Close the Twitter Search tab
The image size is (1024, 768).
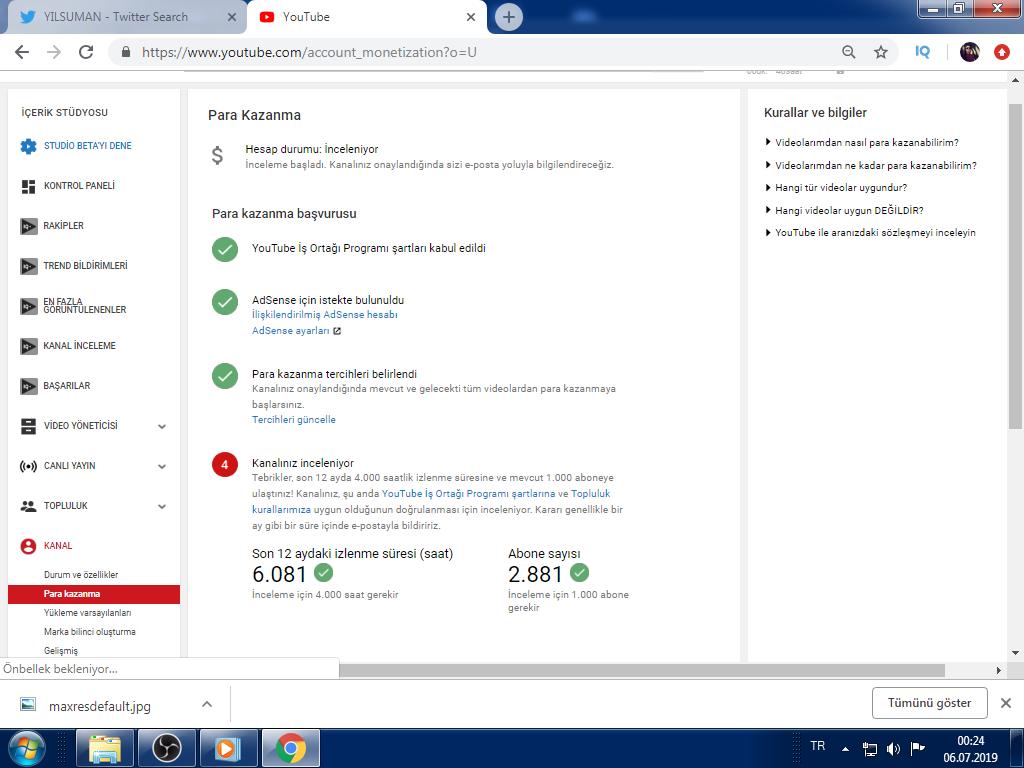pyautogui.click(x=231, y=18)
